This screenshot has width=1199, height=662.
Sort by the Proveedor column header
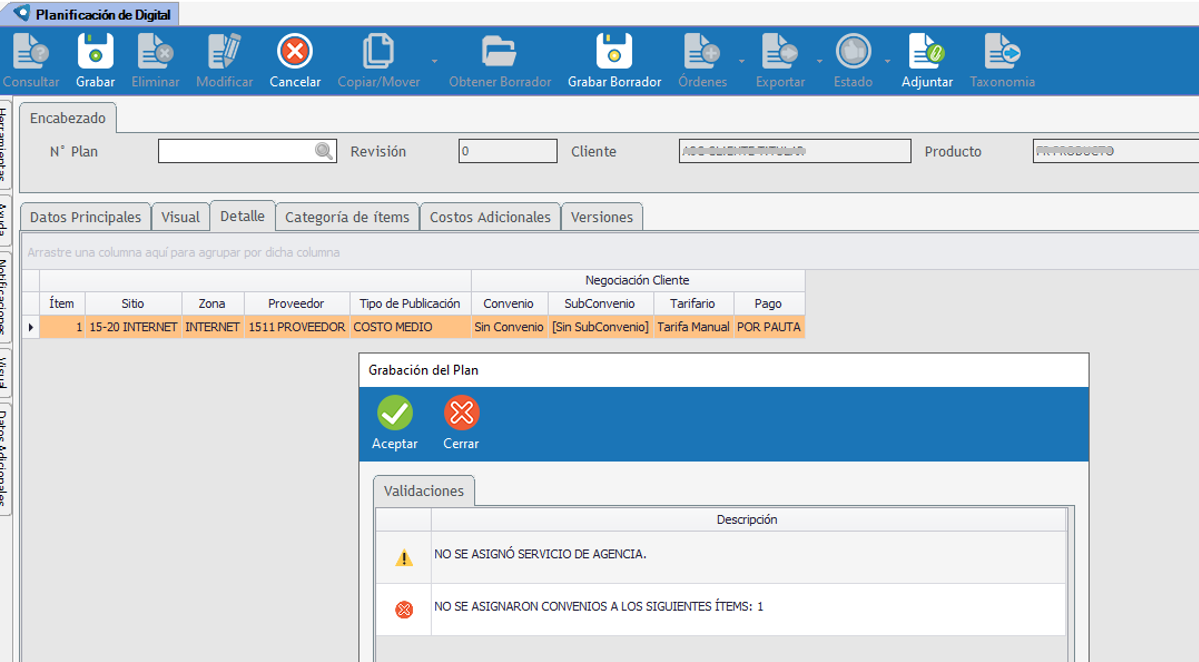pos(297,303)
